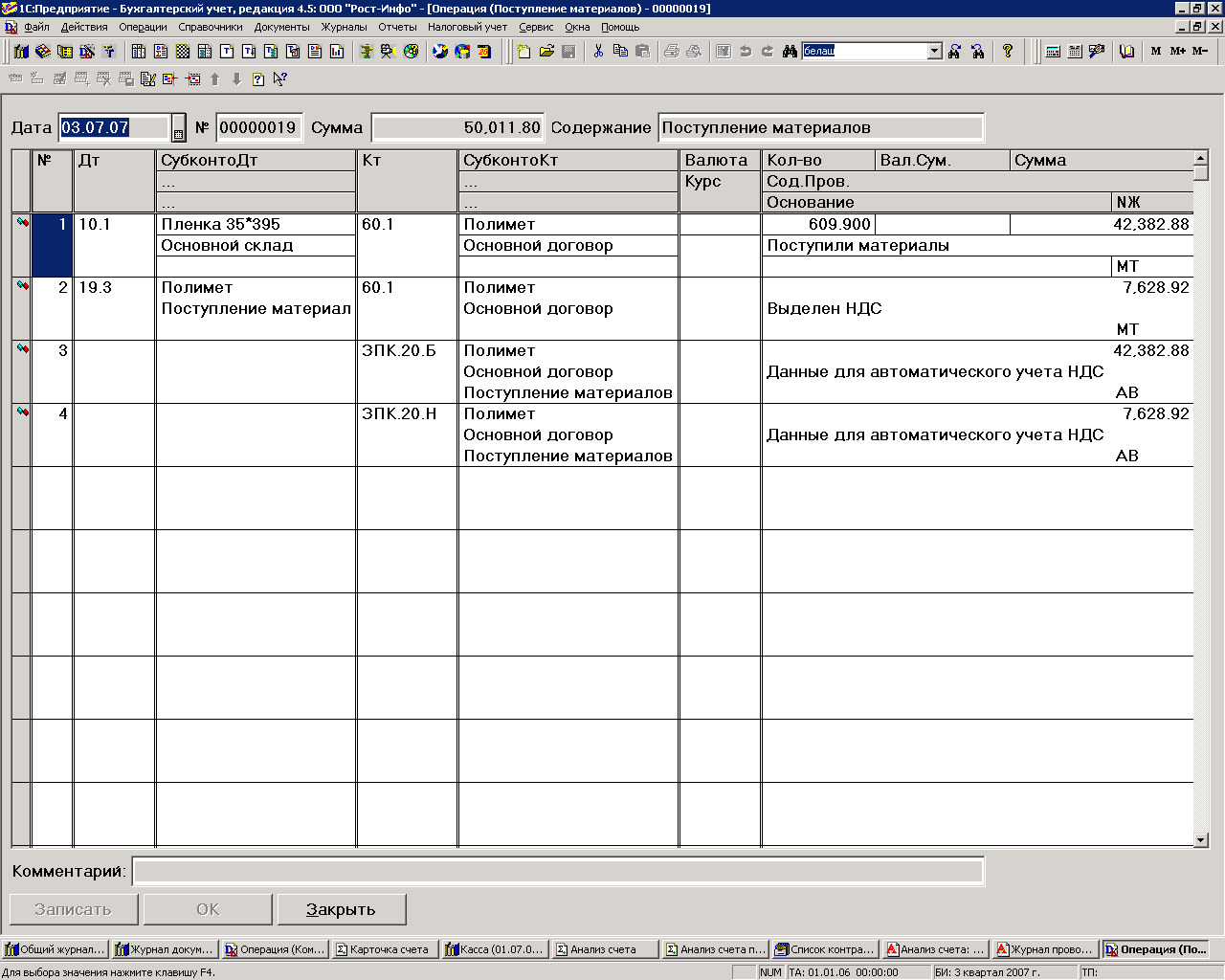Image resolution: width=1225 pixels, height=980 pixels.
Task: Open the Файл menu
Action: click(37, 27)
